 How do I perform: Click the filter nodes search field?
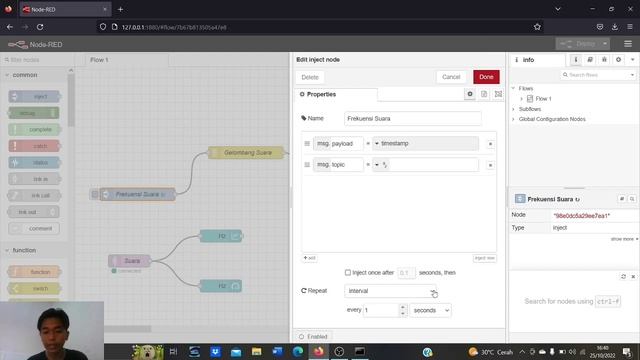[37, 60]
